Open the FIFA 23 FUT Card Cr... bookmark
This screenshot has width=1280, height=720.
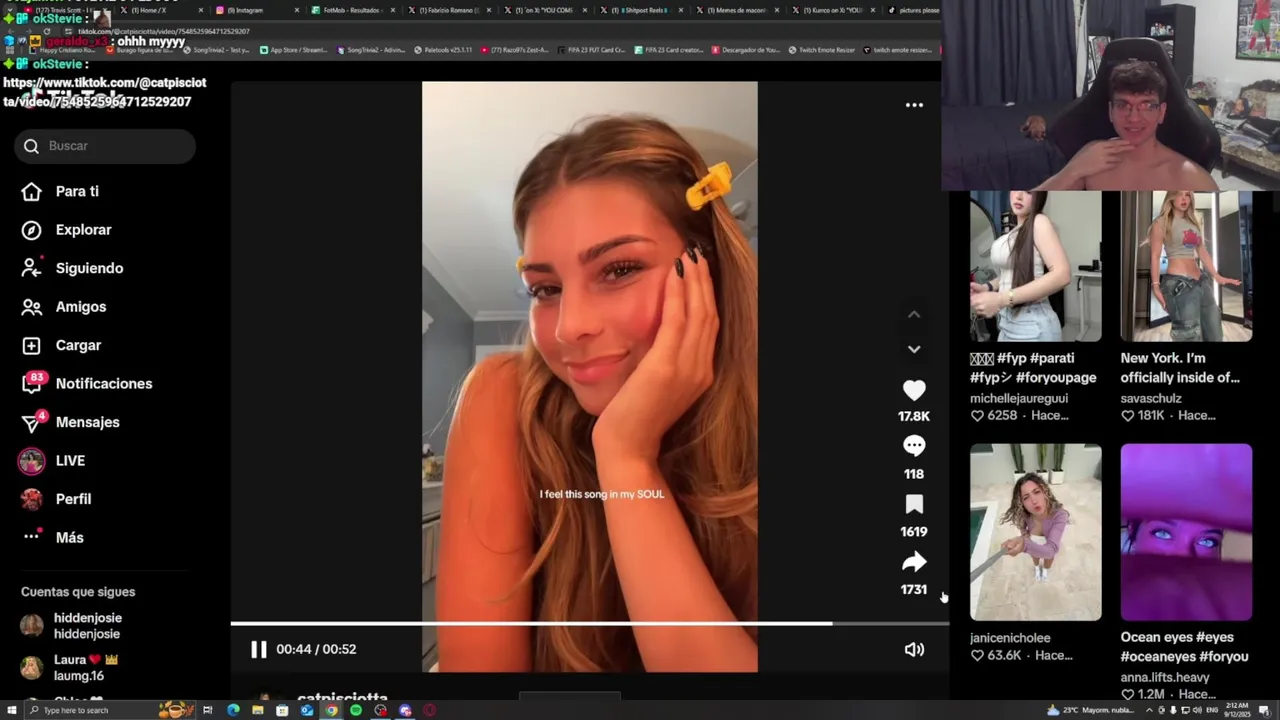coord(589,50)
